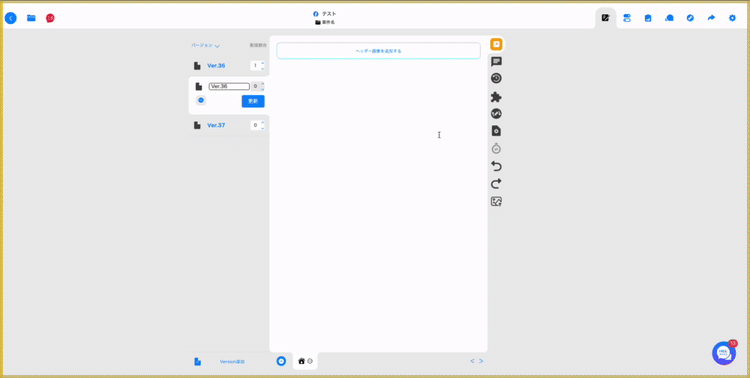
Task: Open the history clock icon in right toolbar
Action: (x=496, y=78)
